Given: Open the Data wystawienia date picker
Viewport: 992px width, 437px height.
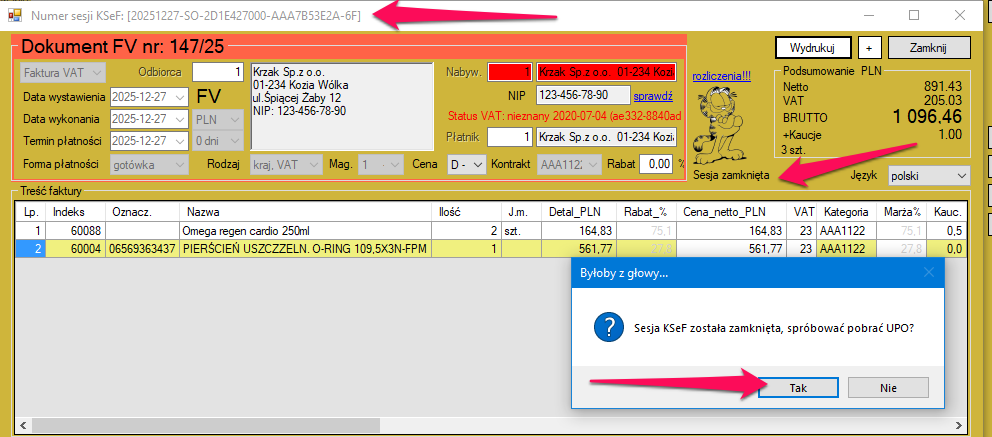Looking at the screenshot, I should click(x=180, y=97).
